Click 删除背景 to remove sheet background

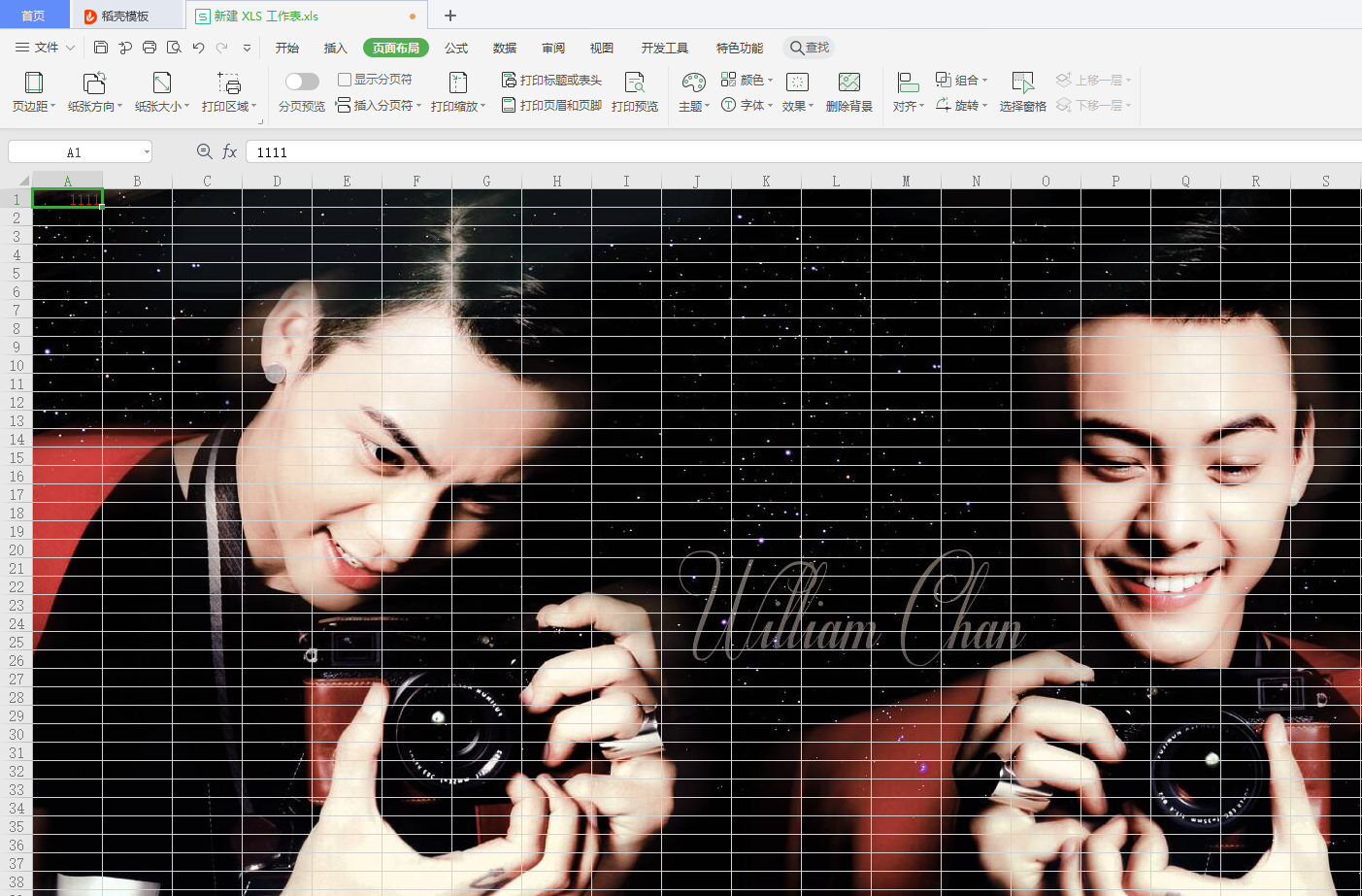849,92
